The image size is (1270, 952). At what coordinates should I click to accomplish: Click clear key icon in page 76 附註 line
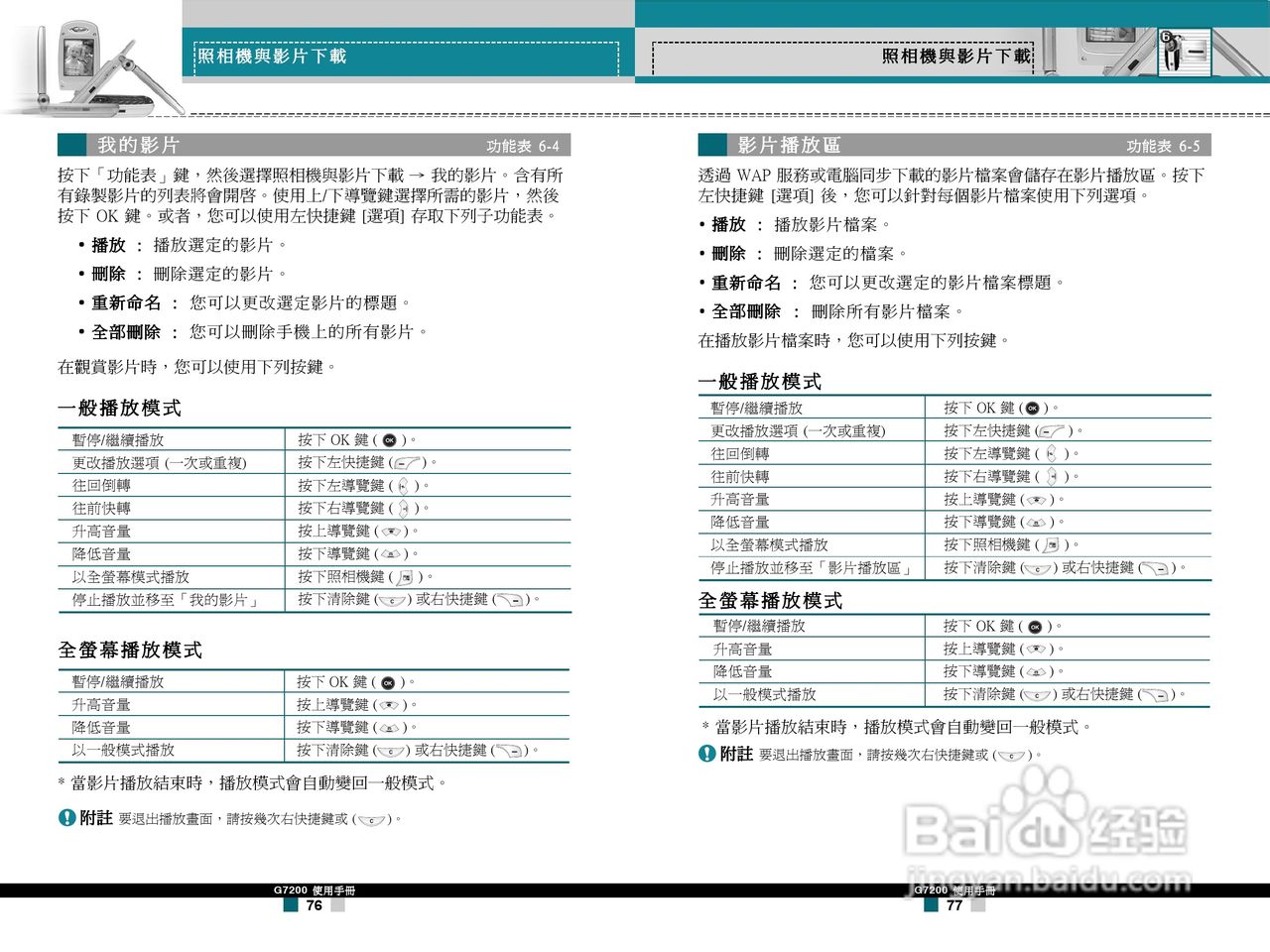click(x=372, y=820)
